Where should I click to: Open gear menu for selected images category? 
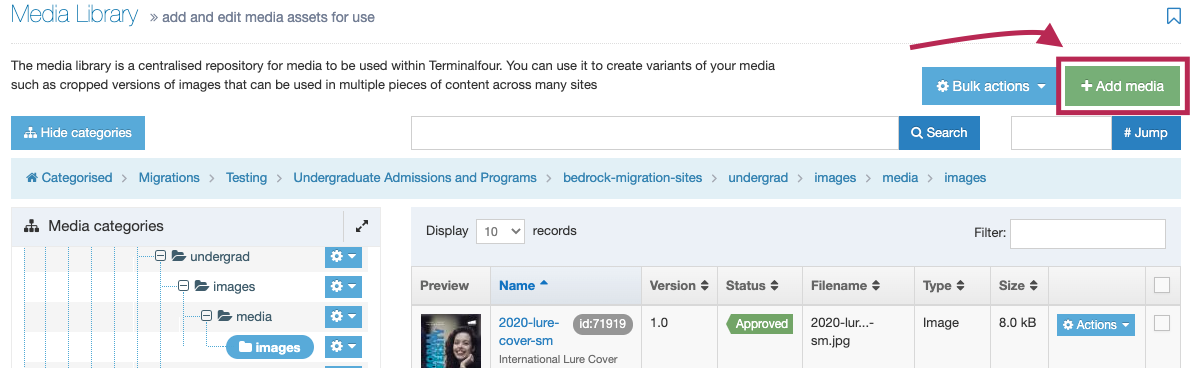tap(344, 347)
